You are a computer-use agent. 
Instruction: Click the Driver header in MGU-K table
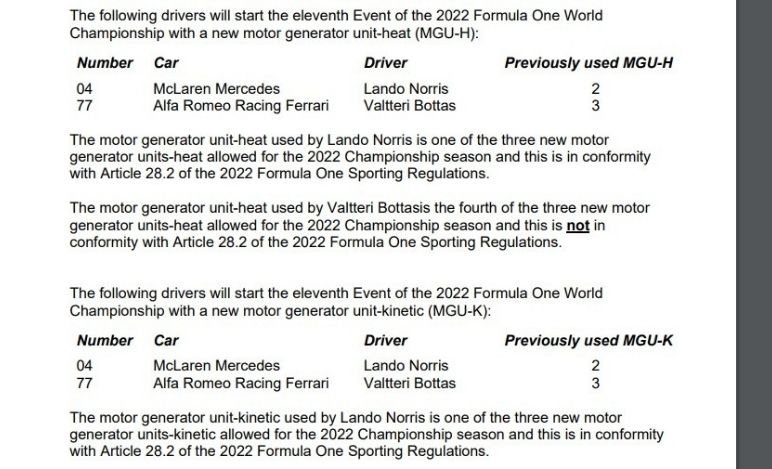tap(385, 341)
